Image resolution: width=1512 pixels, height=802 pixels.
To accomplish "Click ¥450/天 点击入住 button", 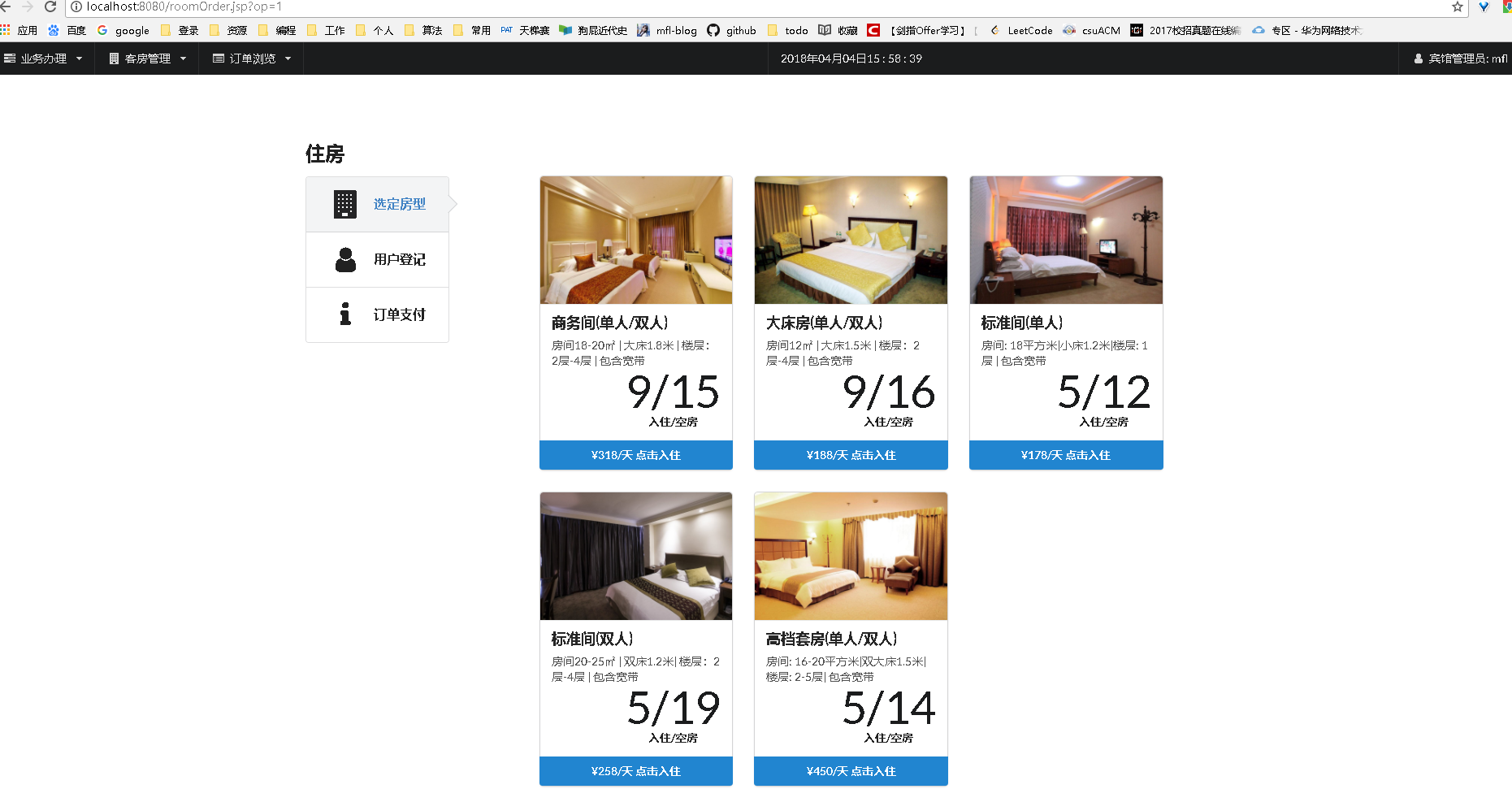I will [x=851, y=771].
